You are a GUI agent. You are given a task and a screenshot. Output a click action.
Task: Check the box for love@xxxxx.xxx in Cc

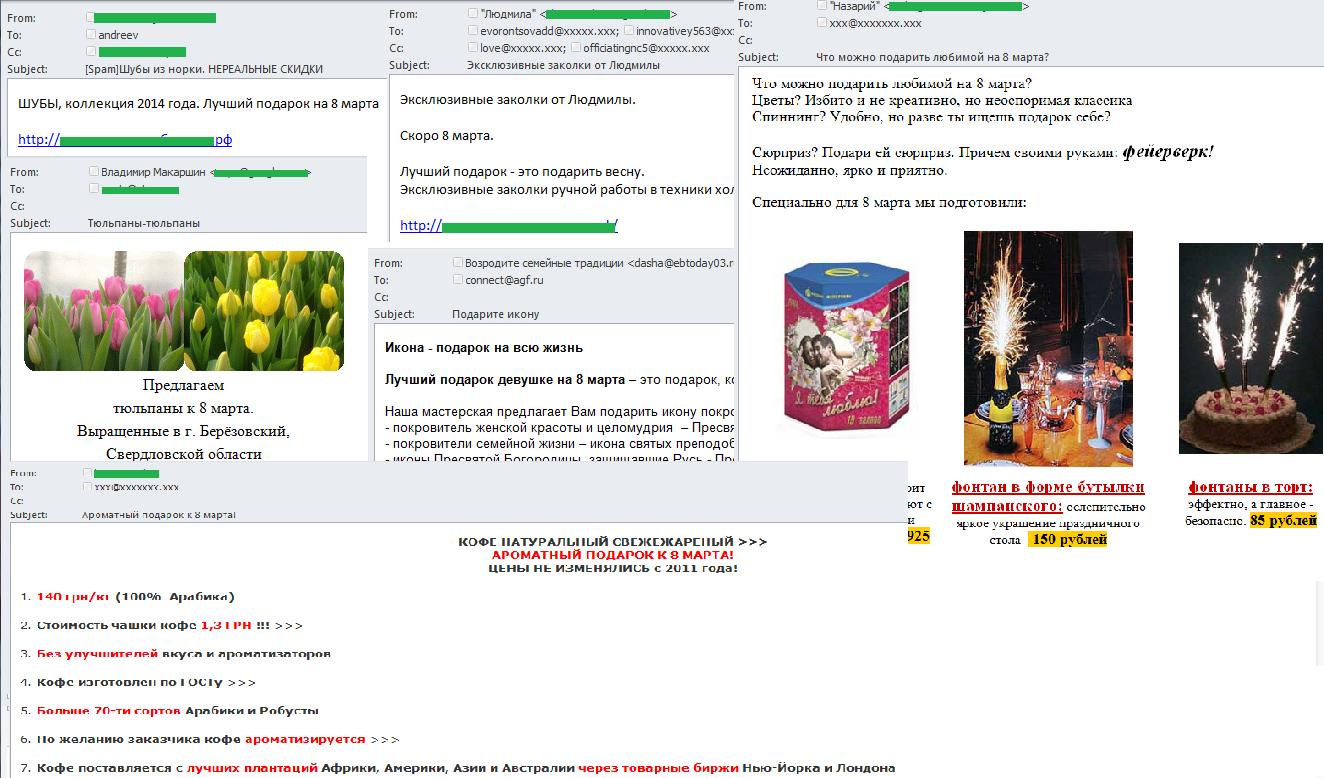(473, 47)
